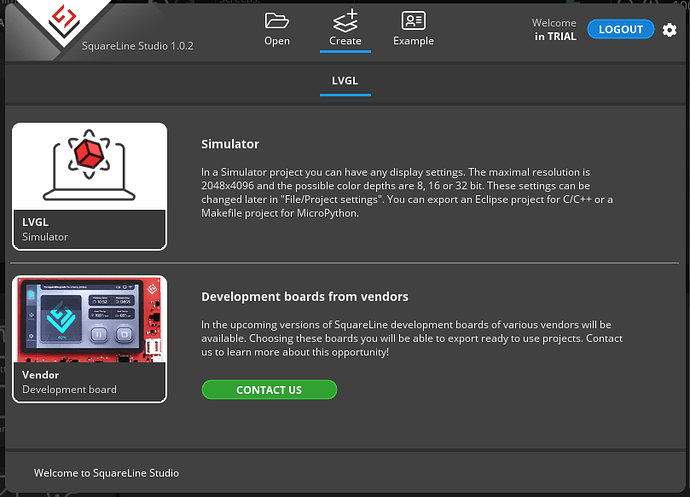
Task: Click the Simulator heading text
Action: [230, 144]
